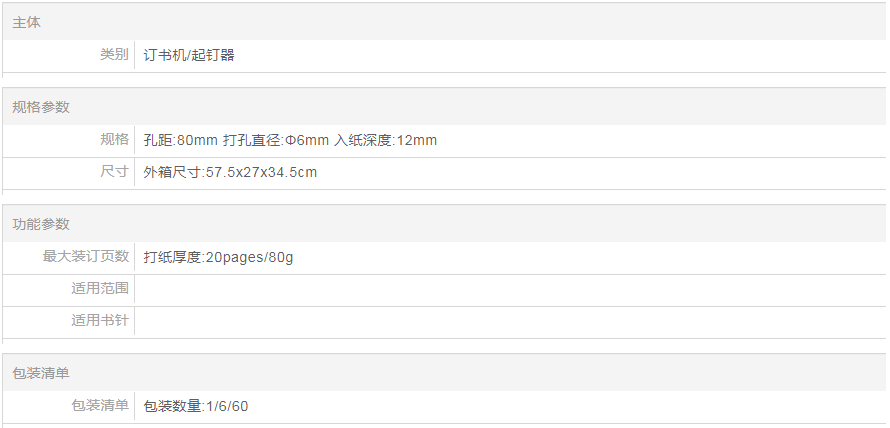Select the 适用范围 row label
Screen dimensions: 890x428
click(x=100, y=289)
